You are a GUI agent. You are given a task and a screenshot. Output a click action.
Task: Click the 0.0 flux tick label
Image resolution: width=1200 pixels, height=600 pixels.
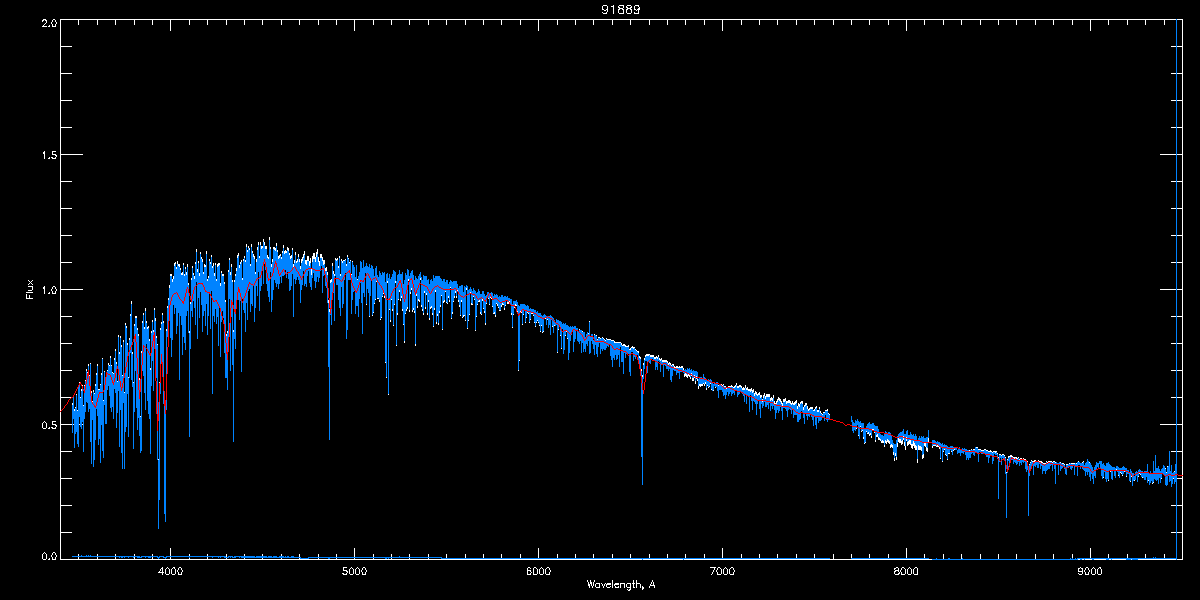(x=48, y=554)
